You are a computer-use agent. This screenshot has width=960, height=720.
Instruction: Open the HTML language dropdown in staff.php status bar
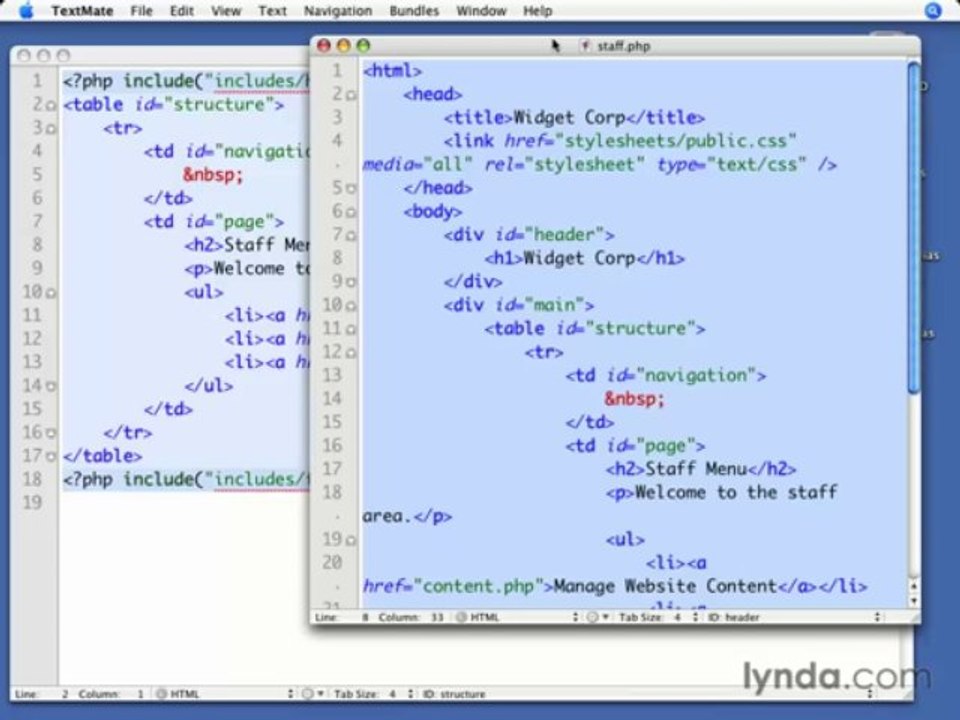tap(517, 617)
